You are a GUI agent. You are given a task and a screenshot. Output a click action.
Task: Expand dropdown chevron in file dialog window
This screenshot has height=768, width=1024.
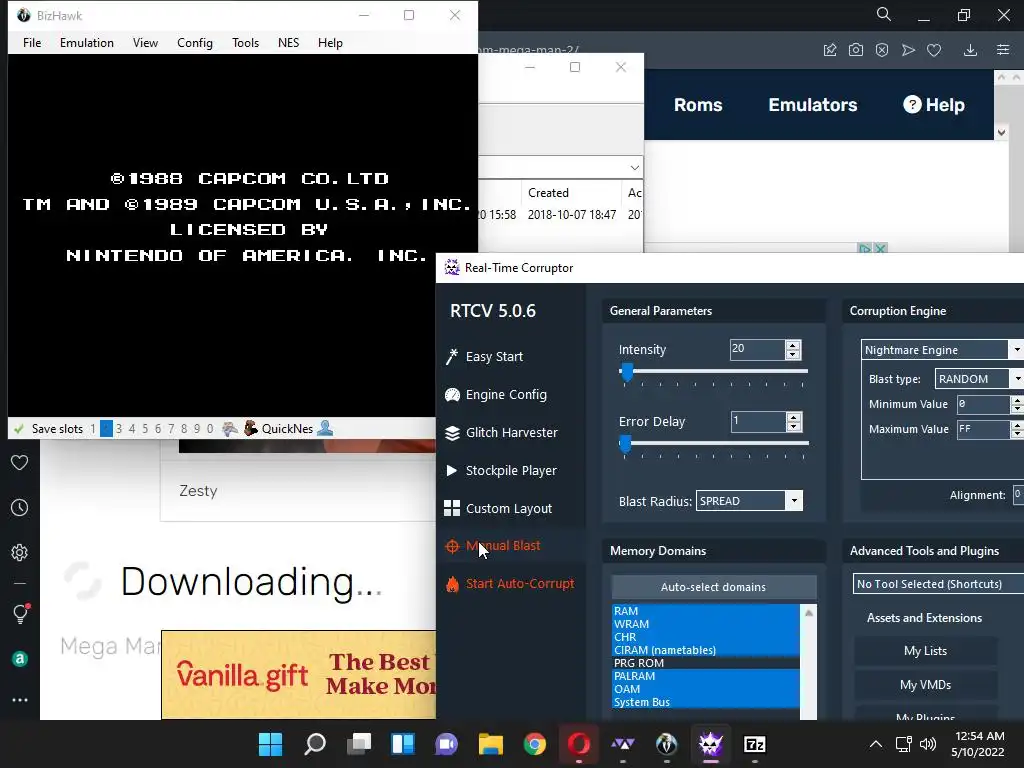click(x=634, y=168)
